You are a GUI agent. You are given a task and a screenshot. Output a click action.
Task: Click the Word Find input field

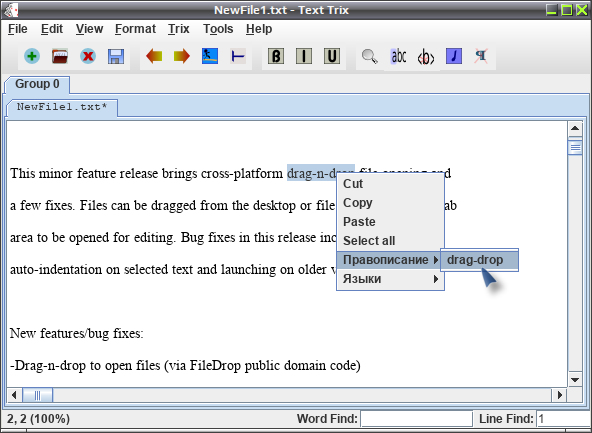click(x=416, y=419)
